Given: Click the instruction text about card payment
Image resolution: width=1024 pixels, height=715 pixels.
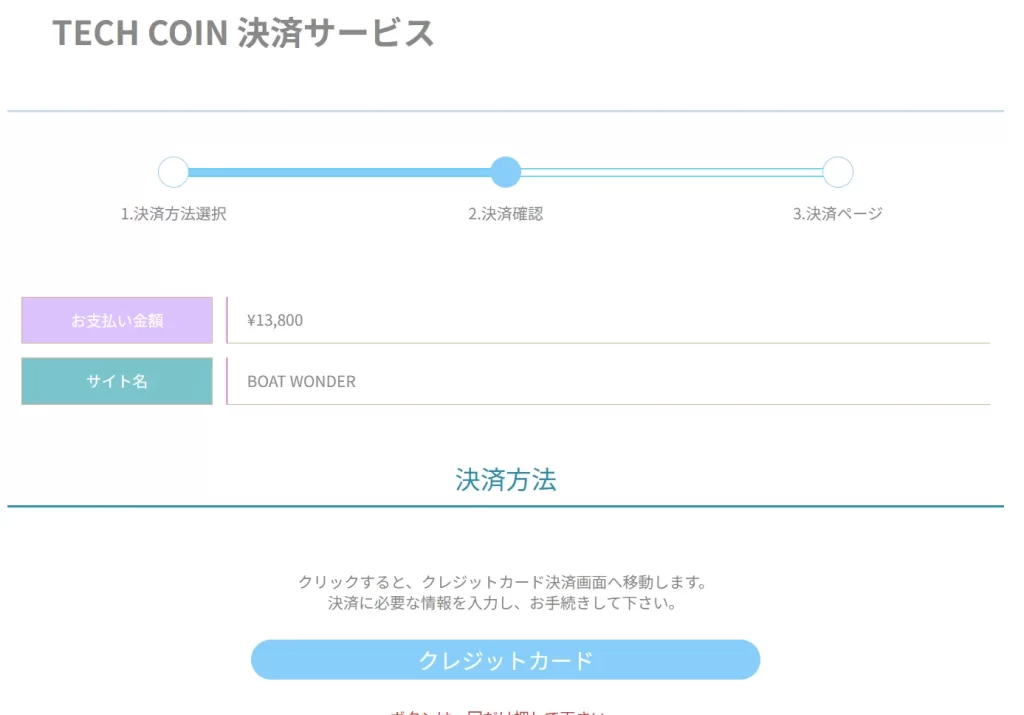Looking at the screenshot, I should [x=506, y=590].
